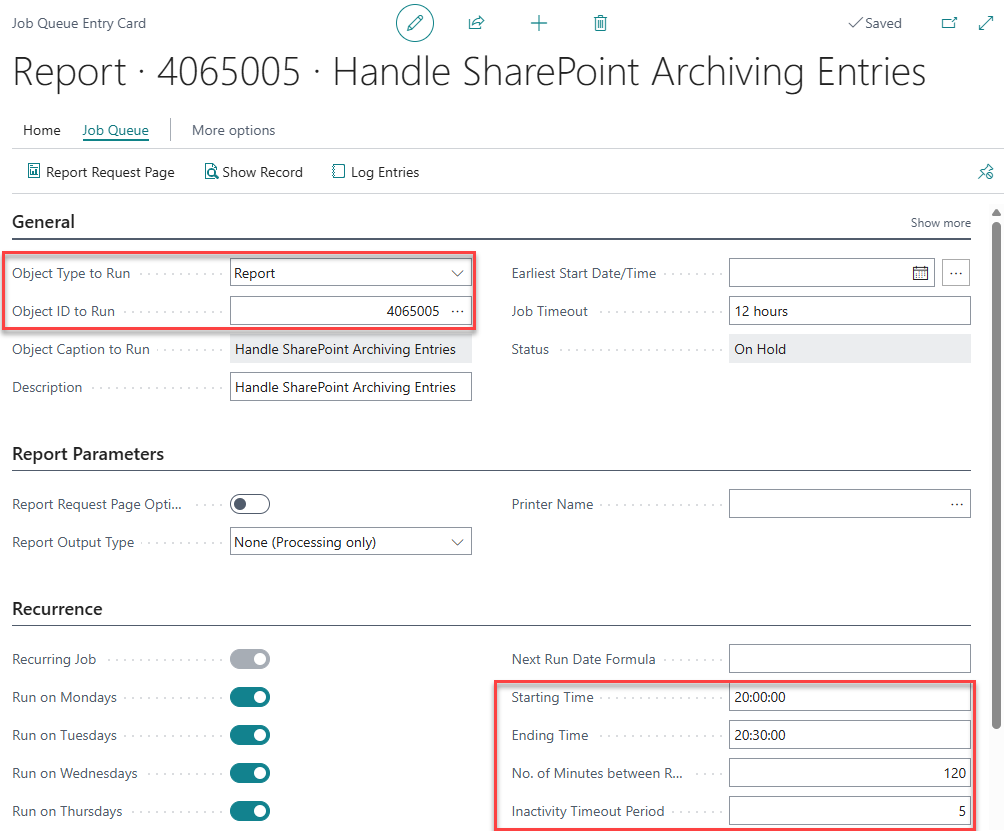Image resolution: width=1004 pixels, height=831 pixels.
Task: Open the Object Type to Run dropdown
Action: click(x=350, y=273)
